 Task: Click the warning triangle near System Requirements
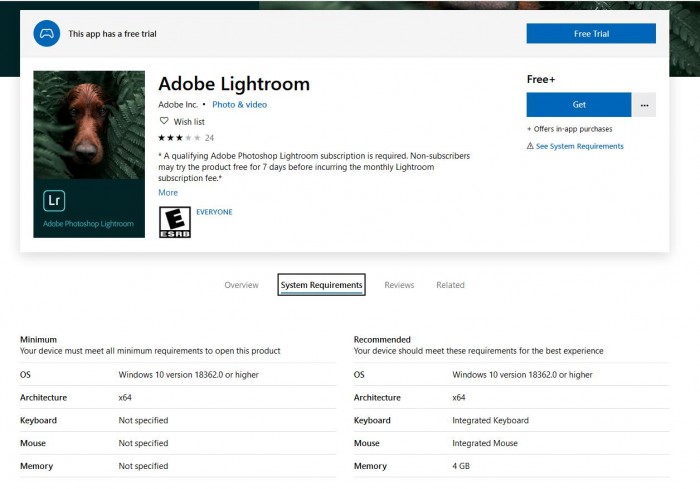pos(530,146)
